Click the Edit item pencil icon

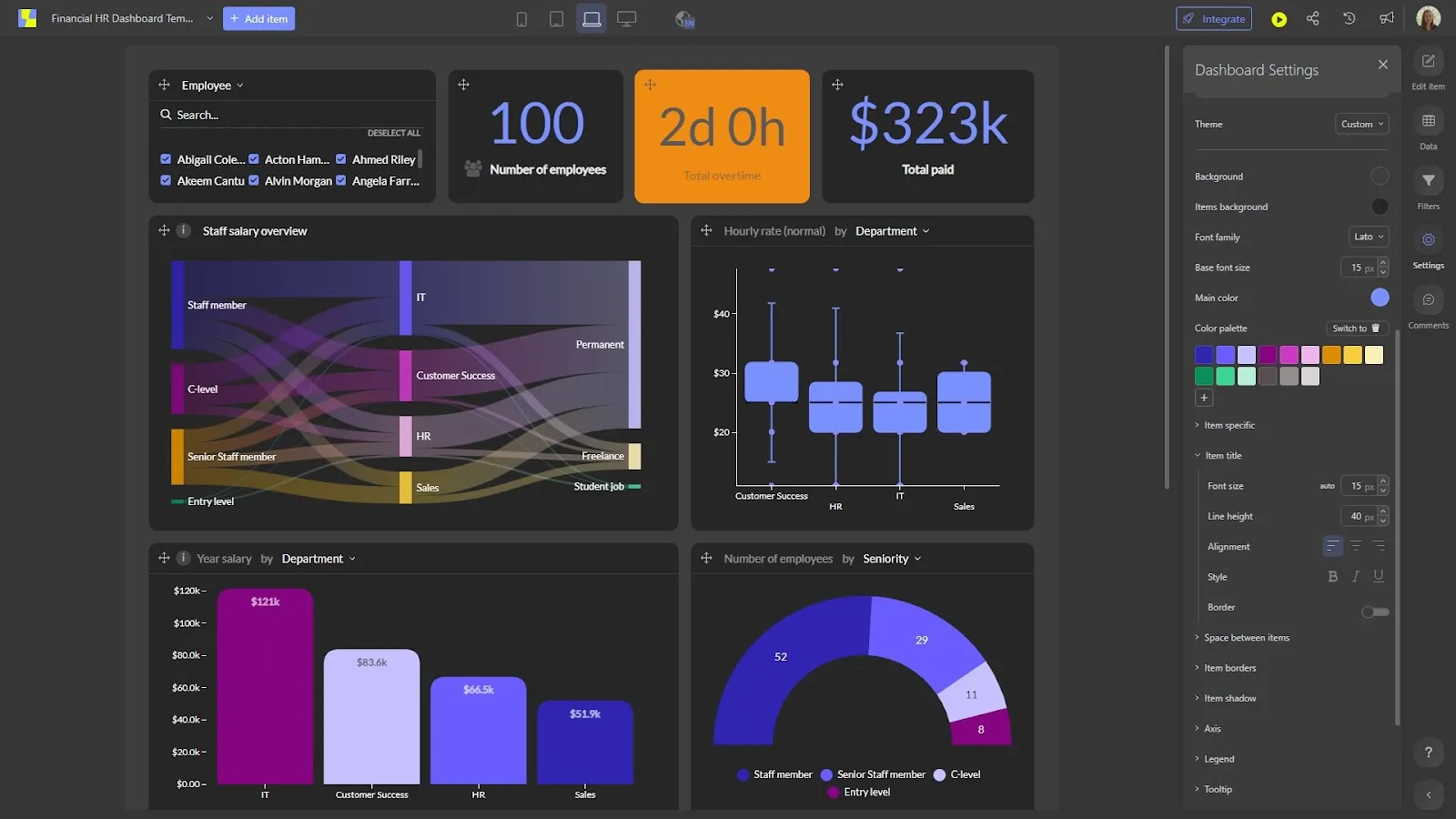[1429, 61]
